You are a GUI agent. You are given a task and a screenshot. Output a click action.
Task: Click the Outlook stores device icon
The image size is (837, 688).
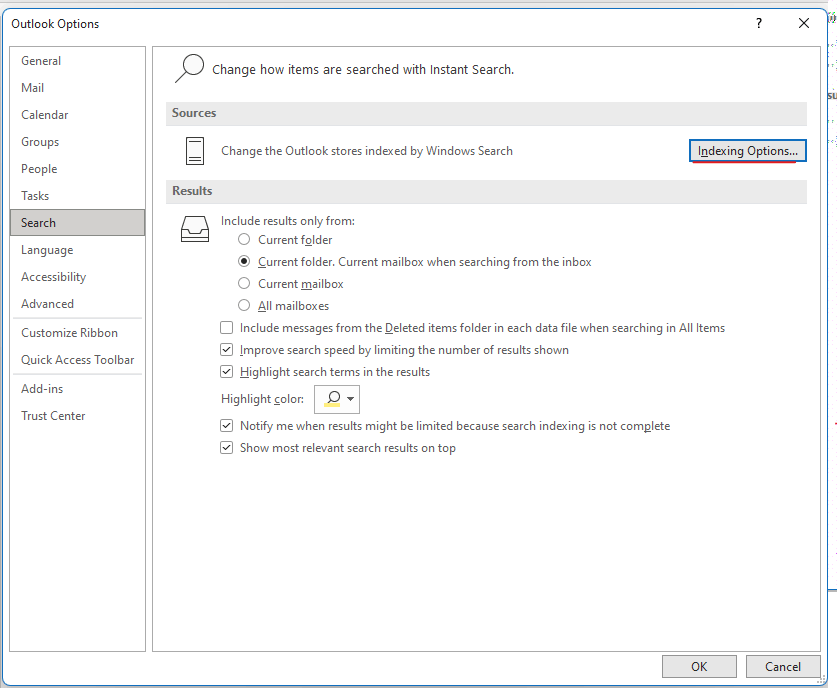pos(195,151)
